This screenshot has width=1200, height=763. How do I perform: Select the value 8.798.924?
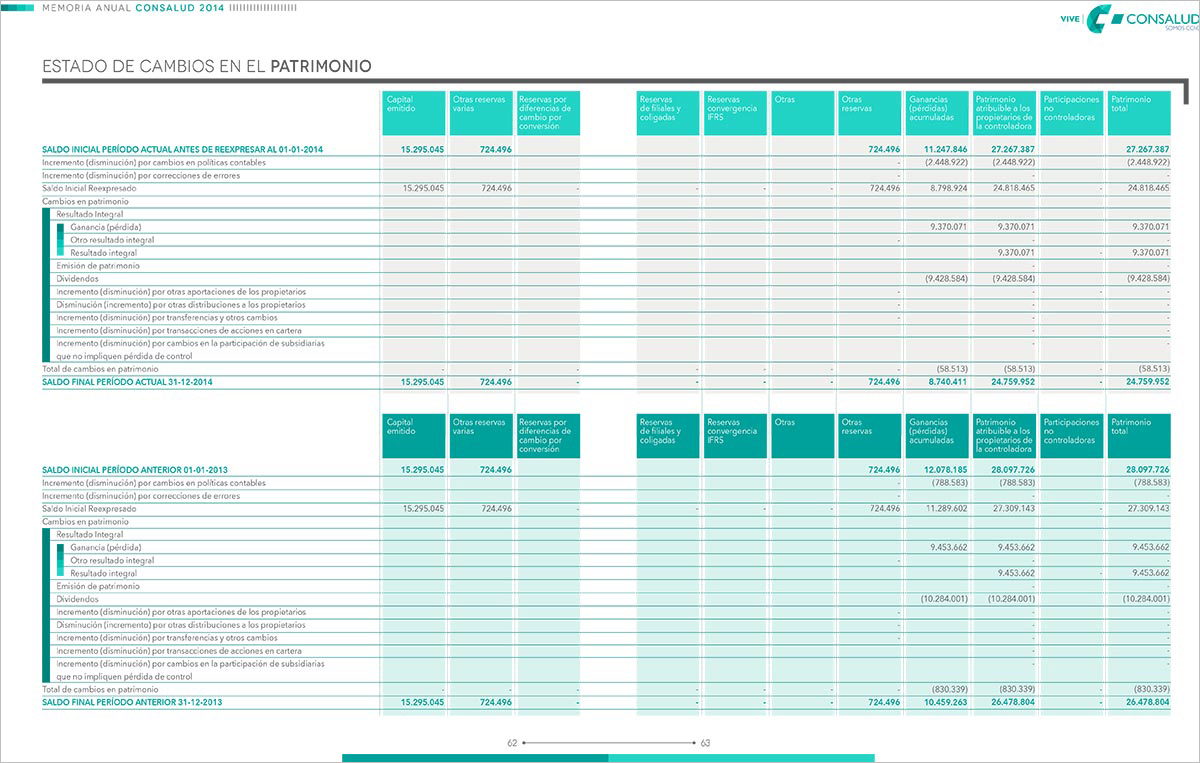click(948, 188)
